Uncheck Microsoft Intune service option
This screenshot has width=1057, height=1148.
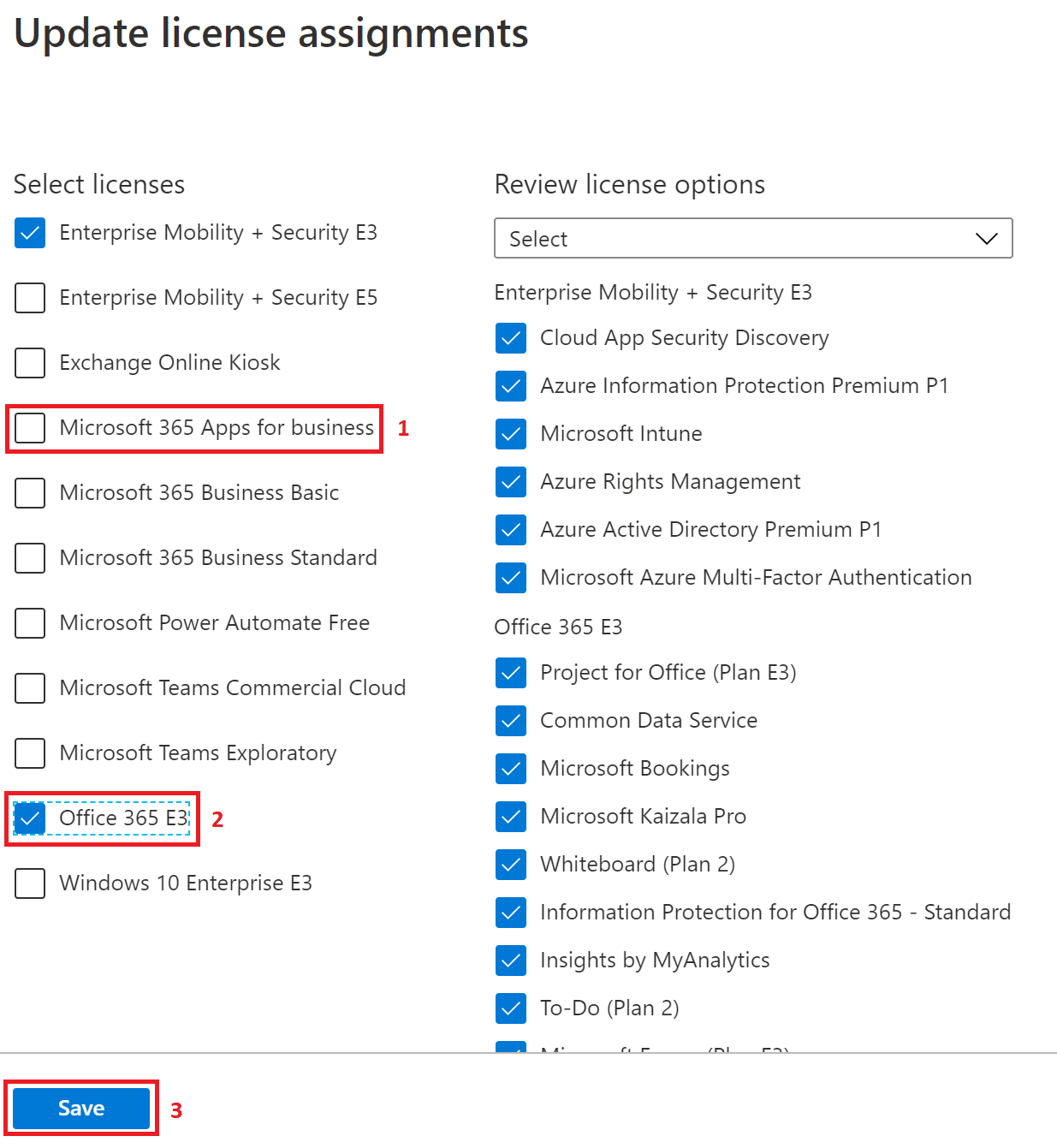(x=511, y=434)
